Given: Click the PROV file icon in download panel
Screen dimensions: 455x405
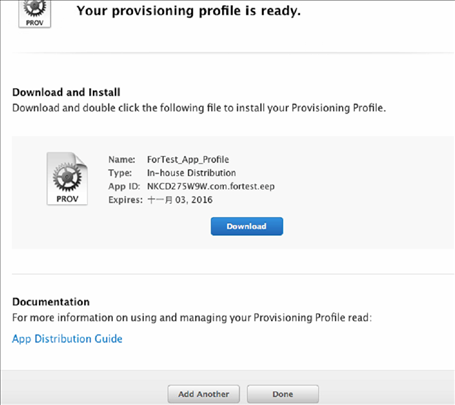Looking at the screenshot, I should (67, 179).
